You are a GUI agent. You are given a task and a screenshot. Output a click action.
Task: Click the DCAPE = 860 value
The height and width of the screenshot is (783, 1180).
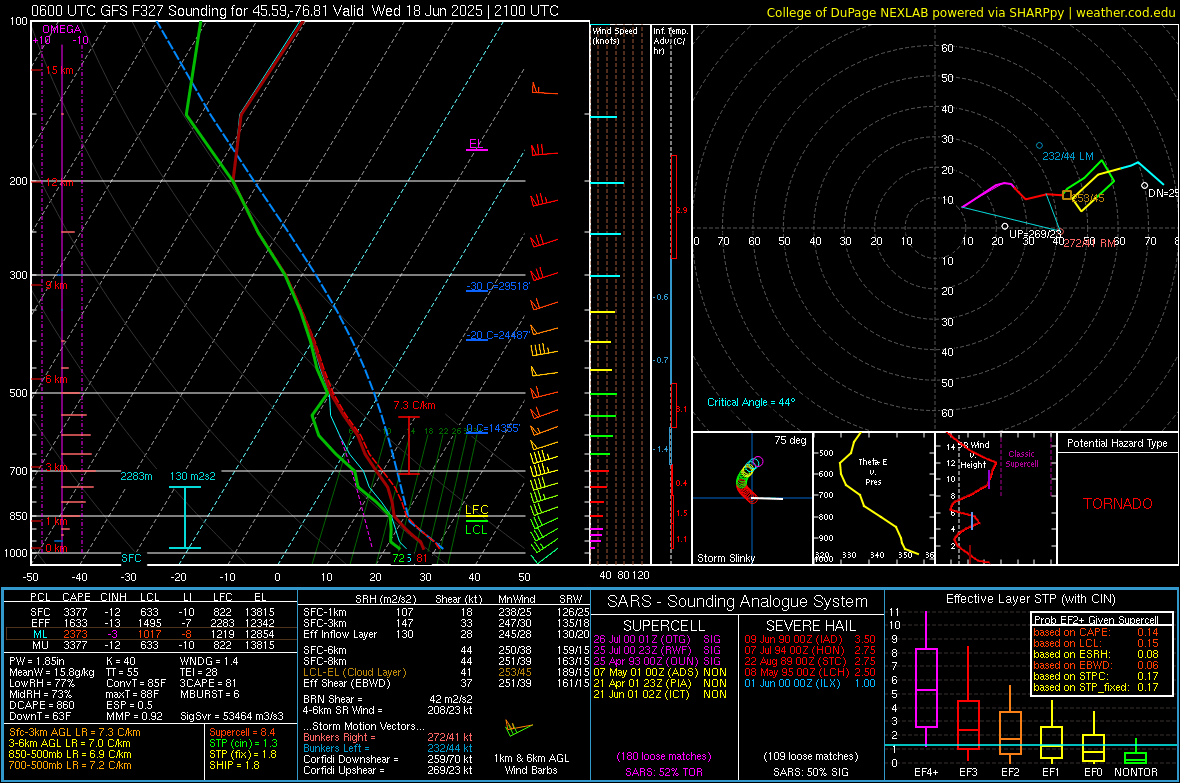coord(41,705)
